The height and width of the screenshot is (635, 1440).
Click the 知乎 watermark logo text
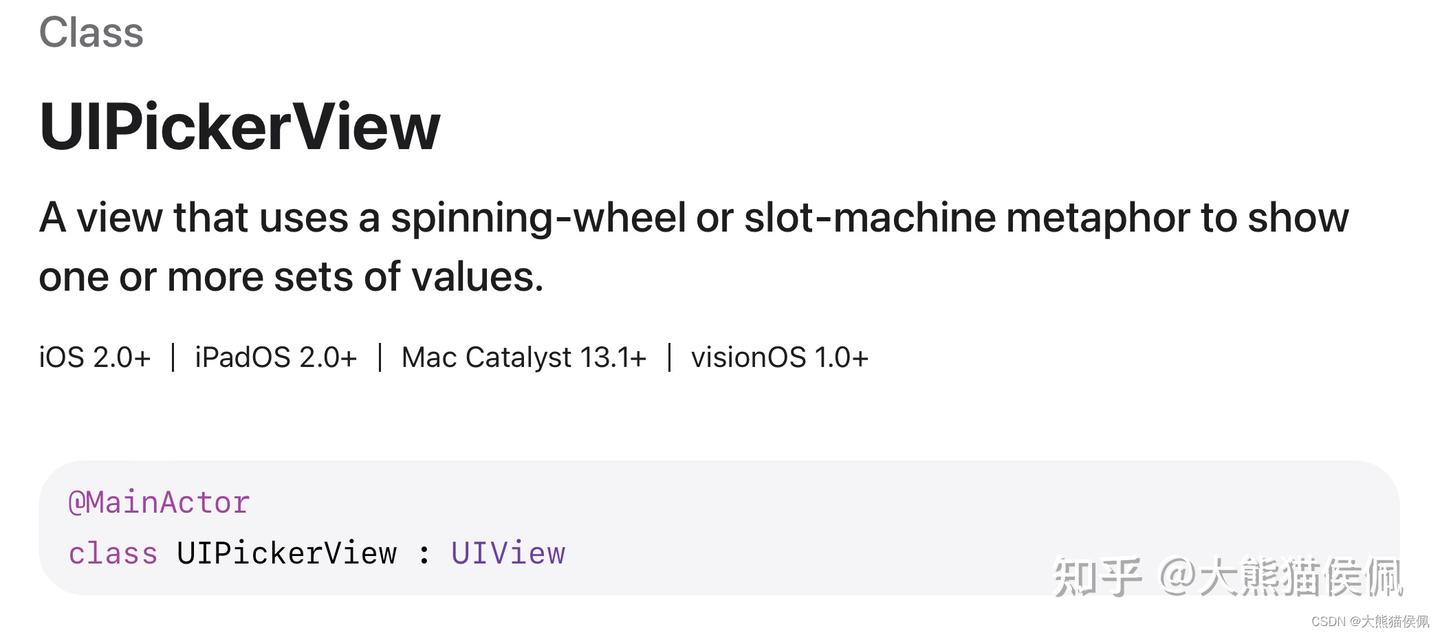click(x=1098, y=577)
